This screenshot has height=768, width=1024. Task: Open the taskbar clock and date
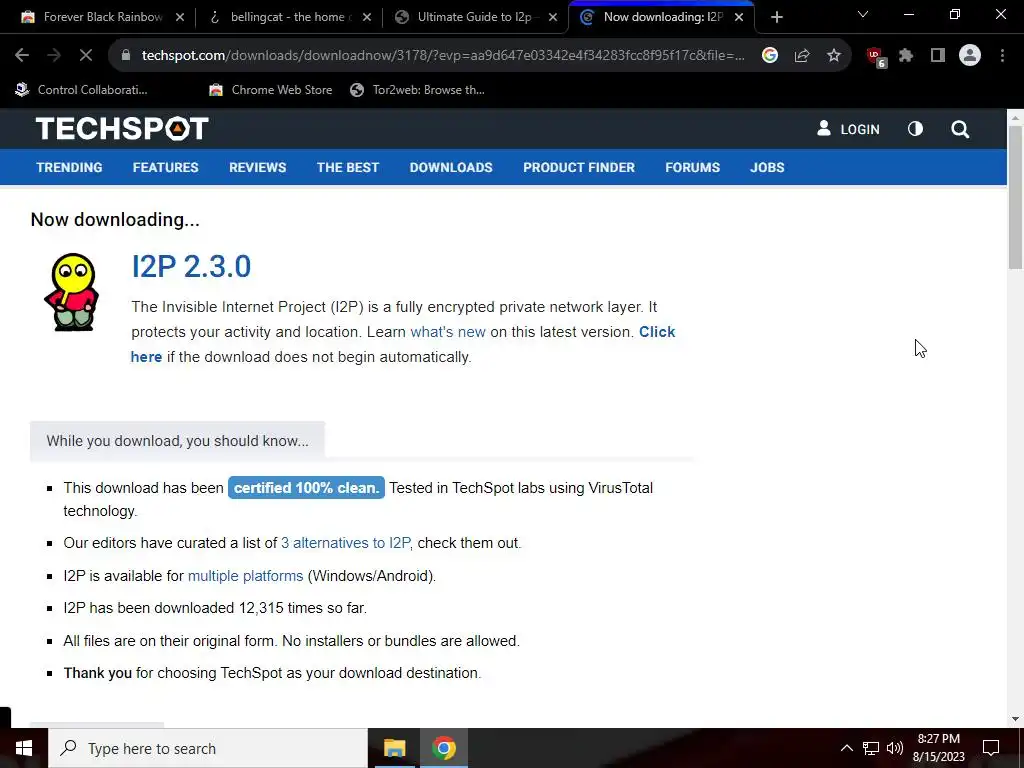click(938, 748)
